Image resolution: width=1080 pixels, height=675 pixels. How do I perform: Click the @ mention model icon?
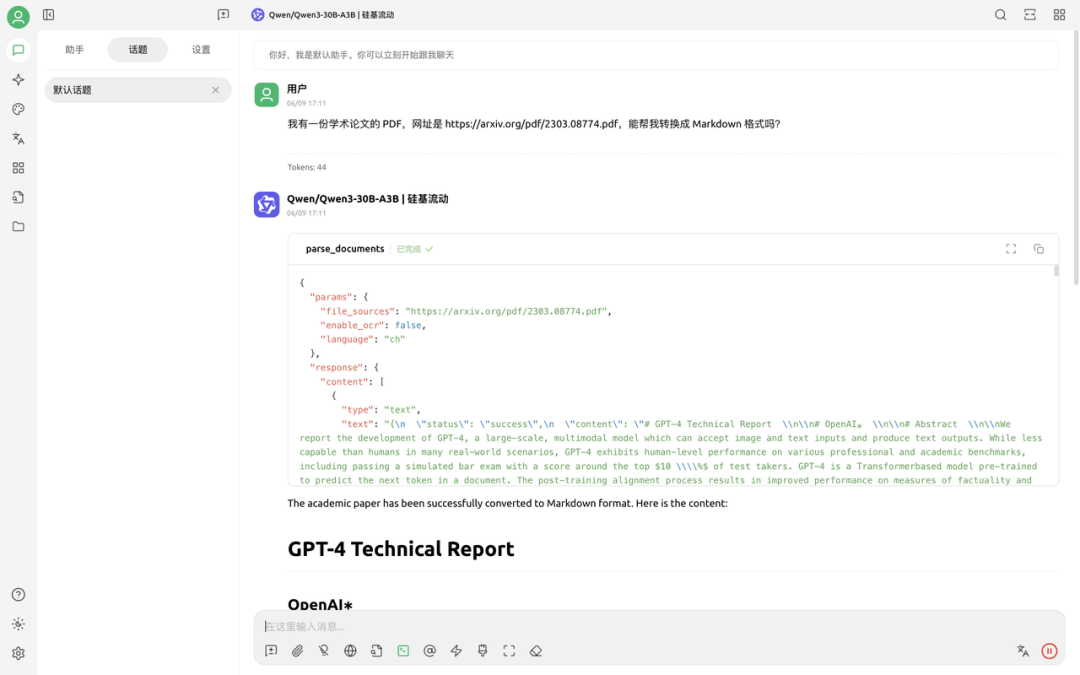(430, 651)
